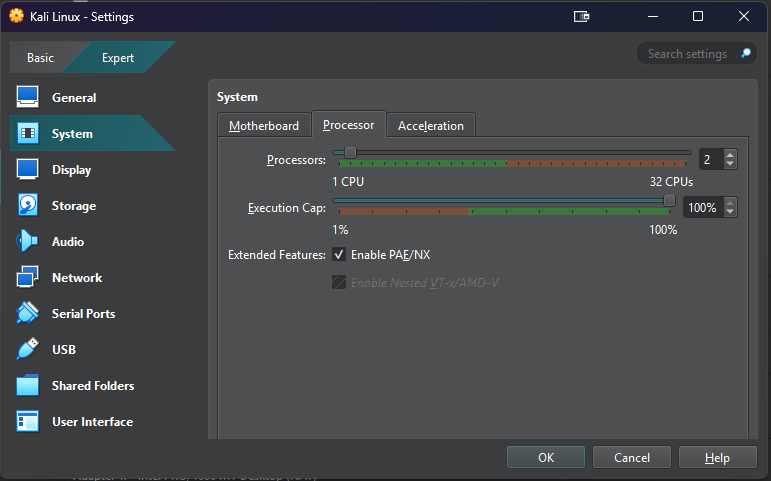Click the Cancel button
The width and height of the screenshot is (771, 481).
click(632, 457)
